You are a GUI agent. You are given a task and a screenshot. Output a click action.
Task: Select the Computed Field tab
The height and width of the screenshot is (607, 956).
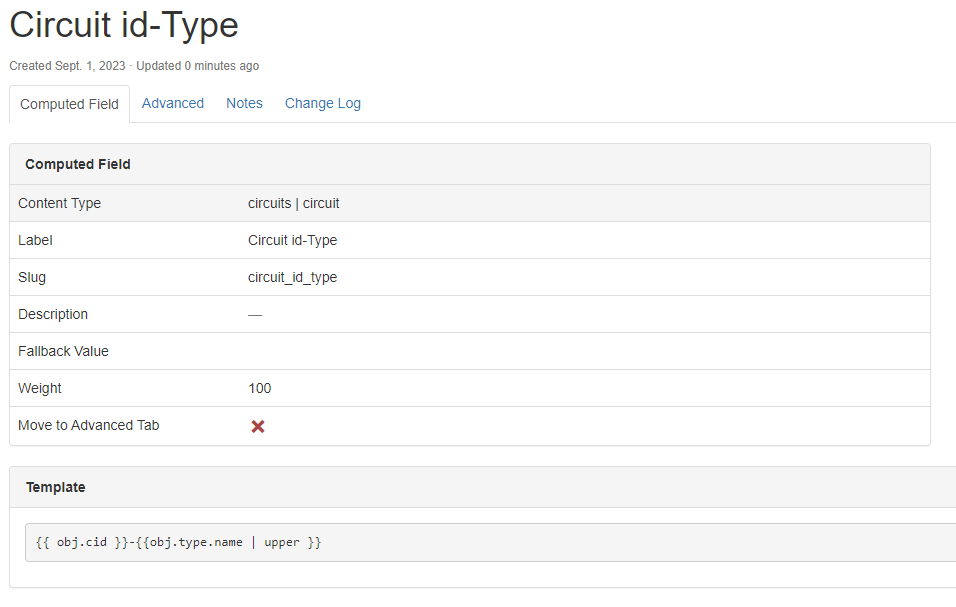tap(69, 104)
